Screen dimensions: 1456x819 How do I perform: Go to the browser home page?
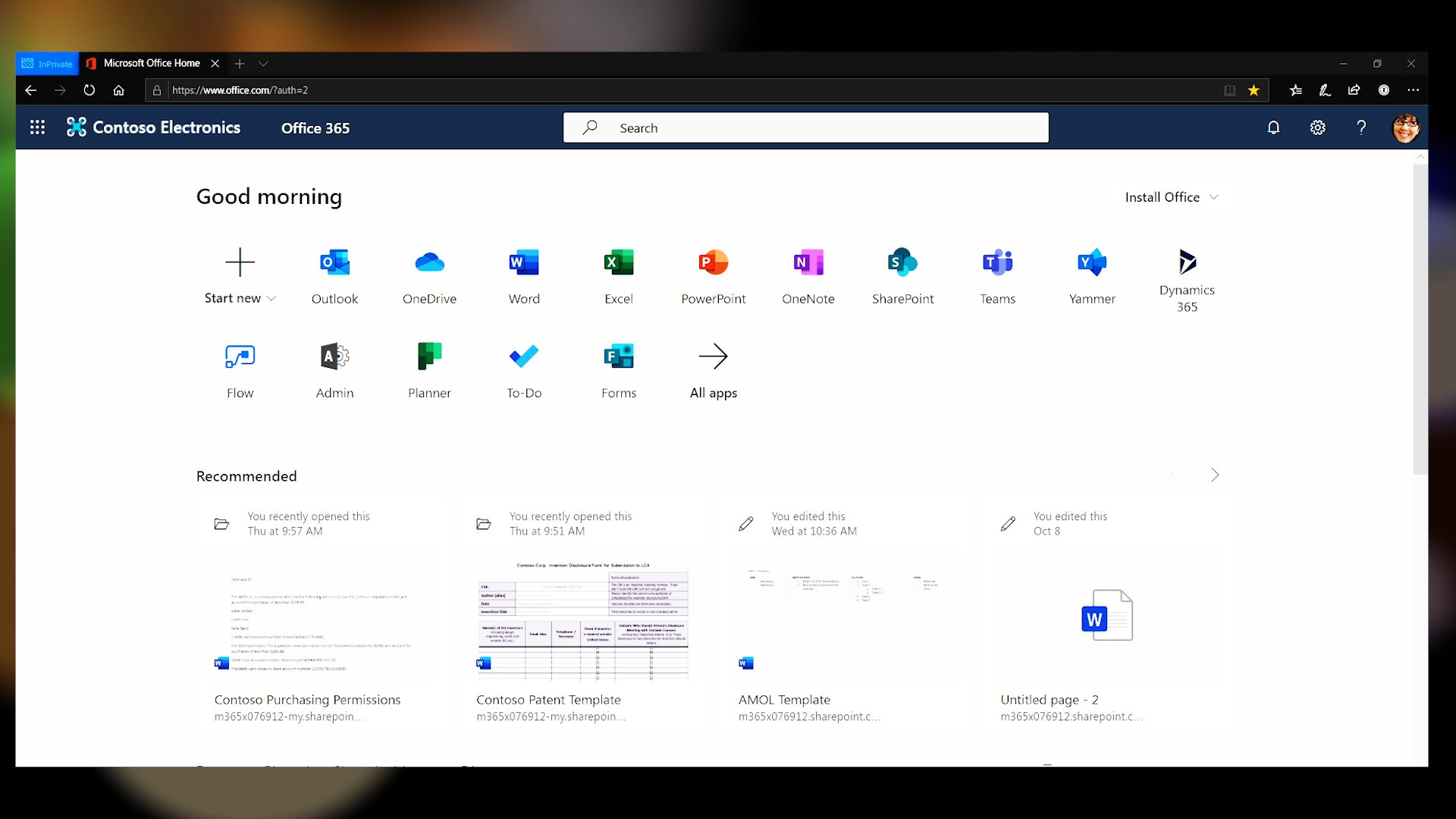pos(119,90)
